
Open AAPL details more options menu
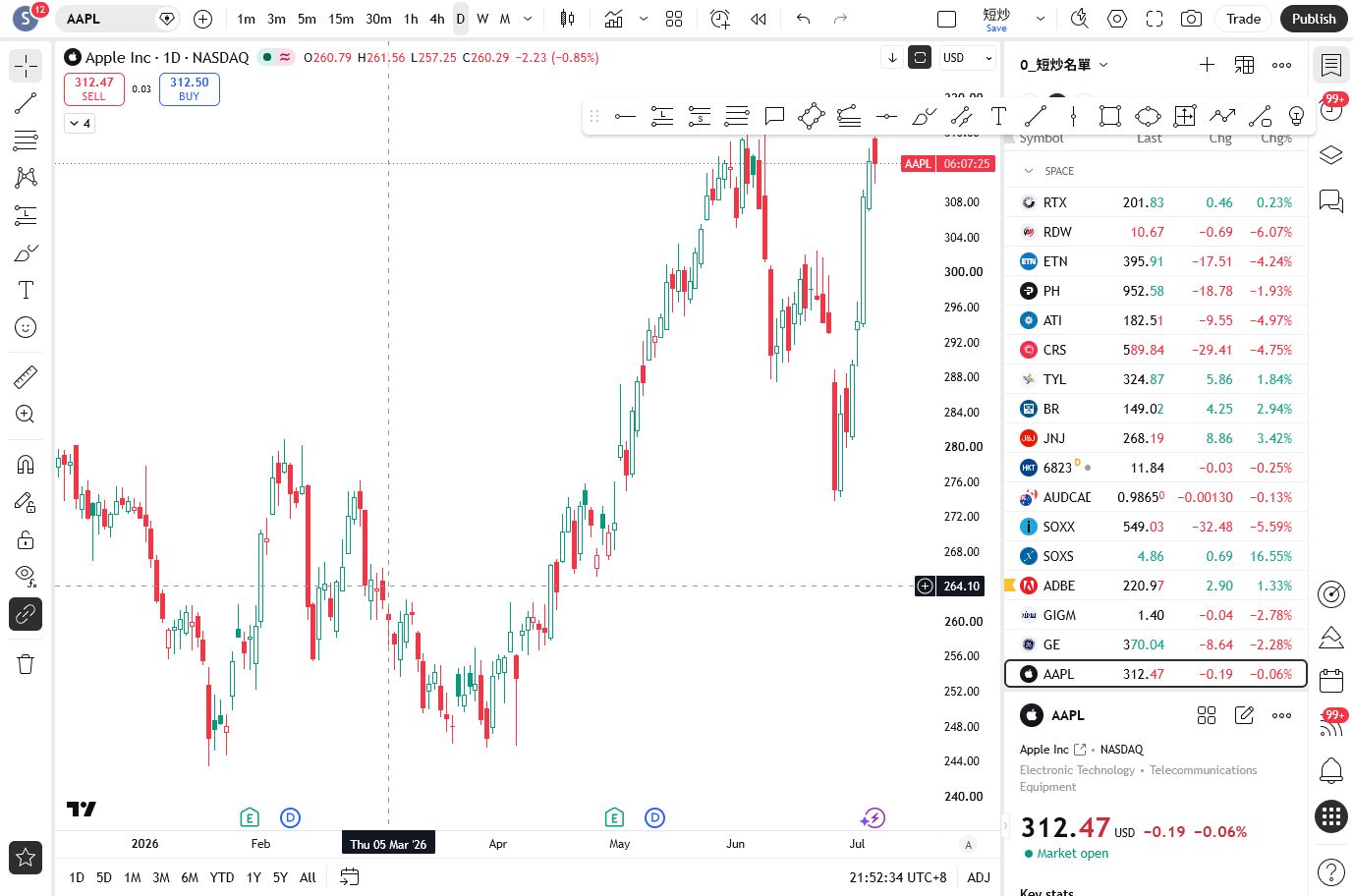[1281, 715]
